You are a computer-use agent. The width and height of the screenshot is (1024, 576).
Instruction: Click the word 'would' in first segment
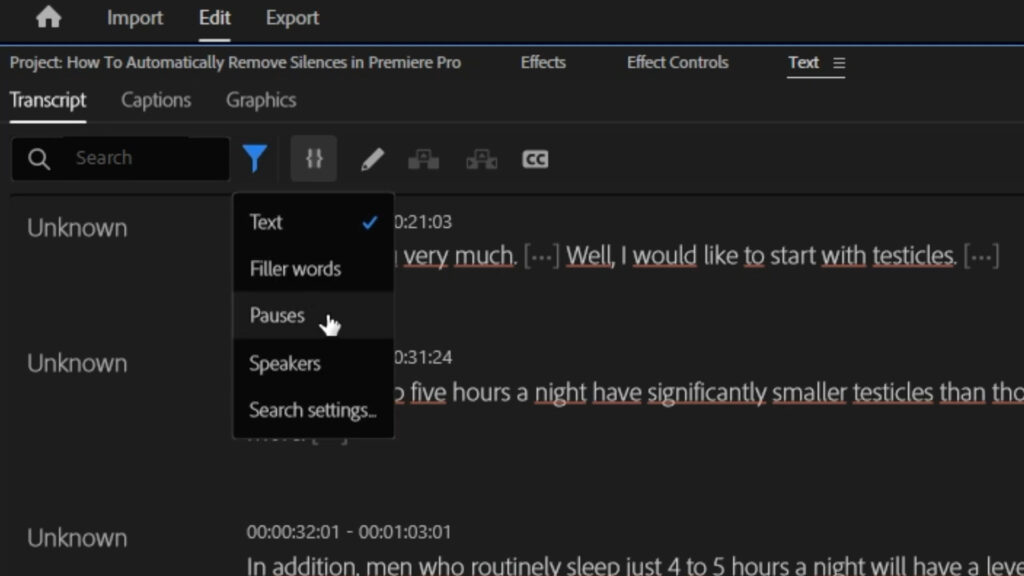[x=665, y=255]
